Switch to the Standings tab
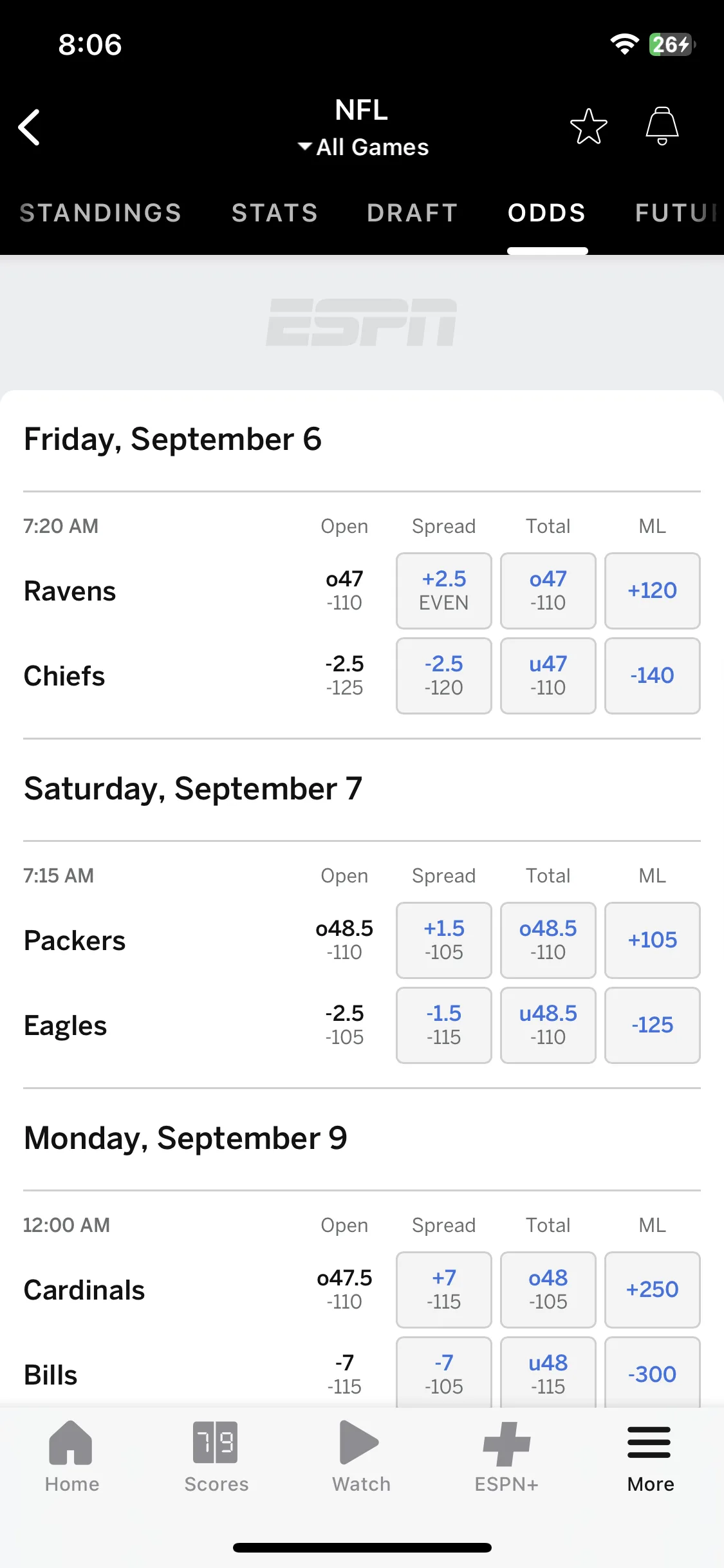Viewport: 724px width, 1568px height. point(101,213)
